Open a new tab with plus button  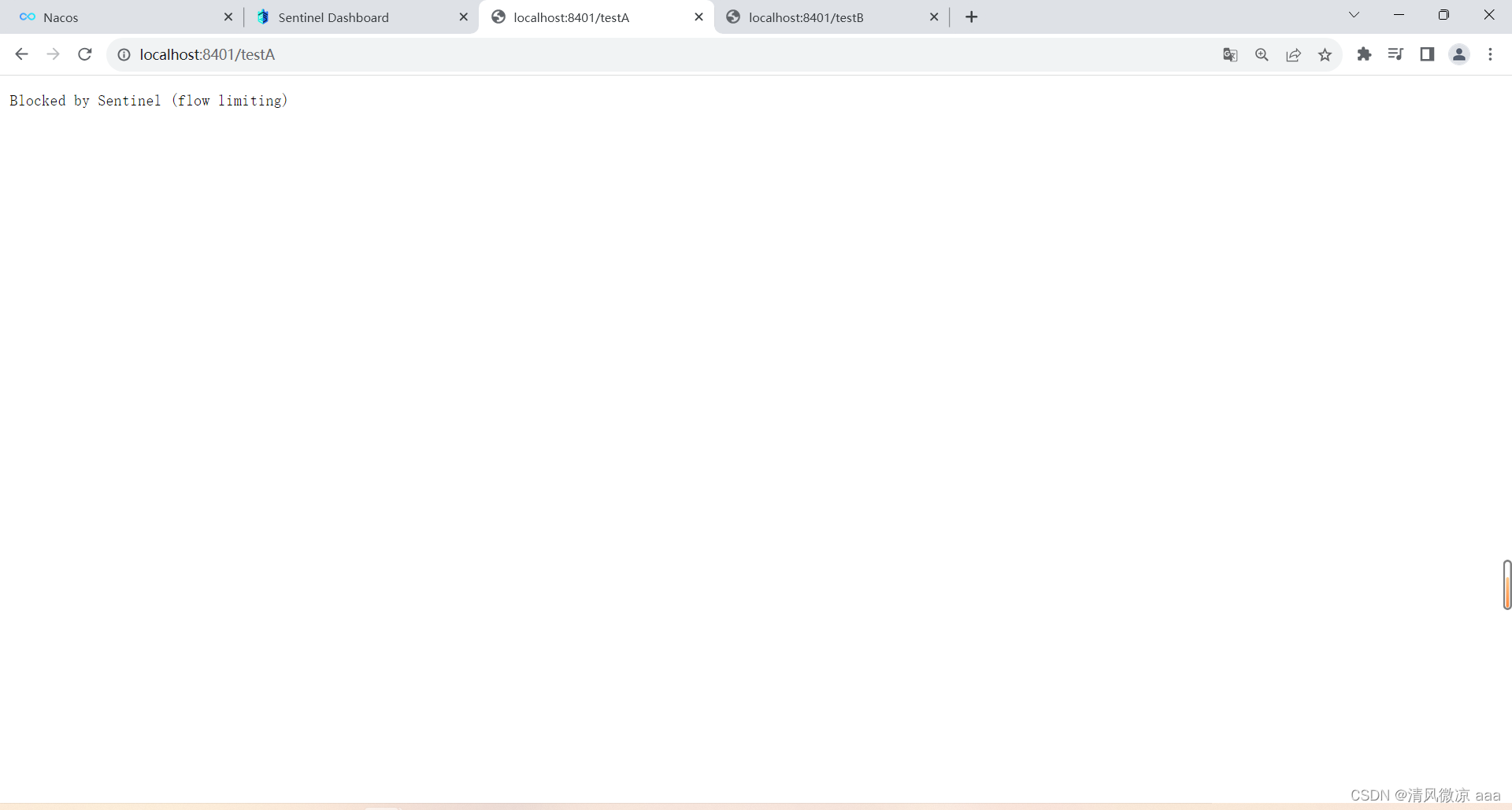point(972,17)
